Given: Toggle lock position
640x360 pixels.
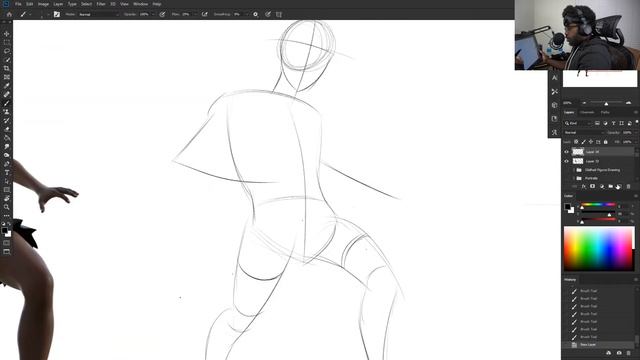Looking at the screenshot, I should tap(591, 142).
